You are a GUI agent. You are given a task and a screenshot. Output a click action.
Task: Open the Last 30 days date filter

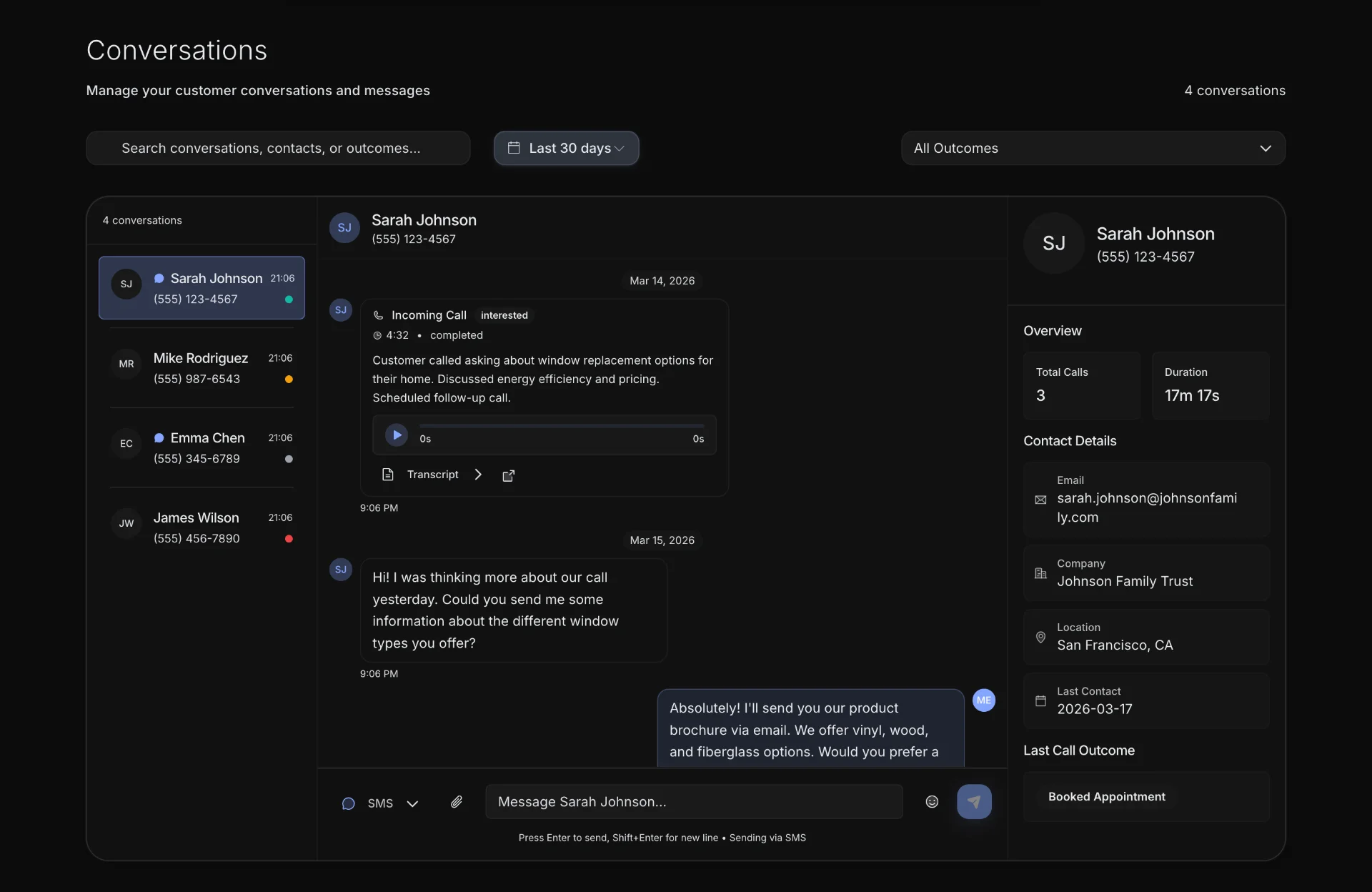click(566, 148)
